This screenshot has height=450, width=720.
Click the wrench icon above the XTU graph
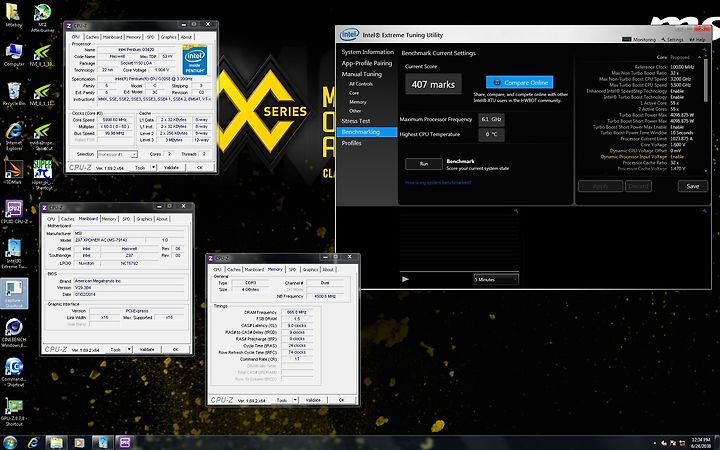point(516,211)
